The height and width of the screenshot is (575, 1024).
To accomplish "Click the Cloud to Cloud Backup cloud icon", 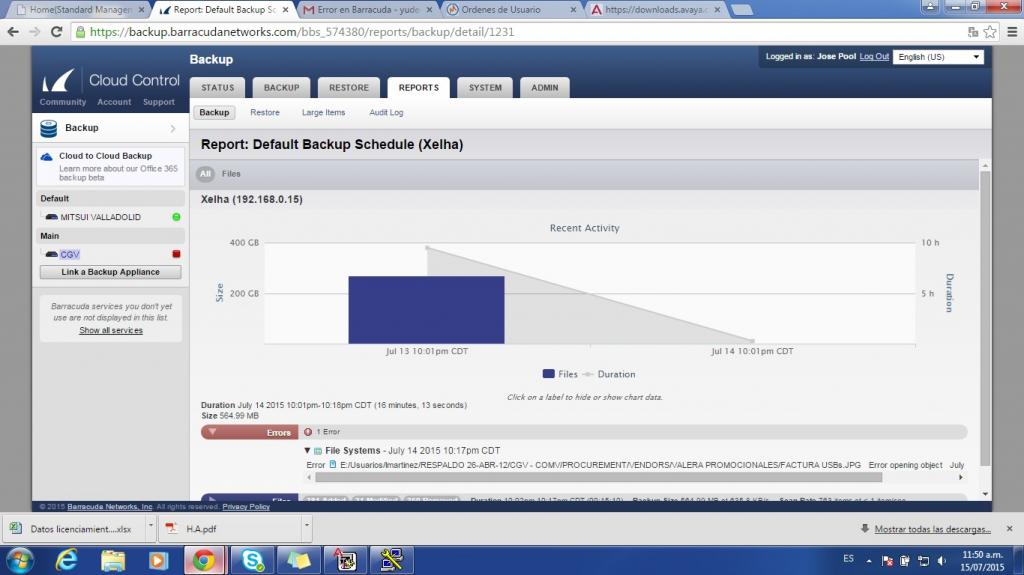I will coord(46,157).
